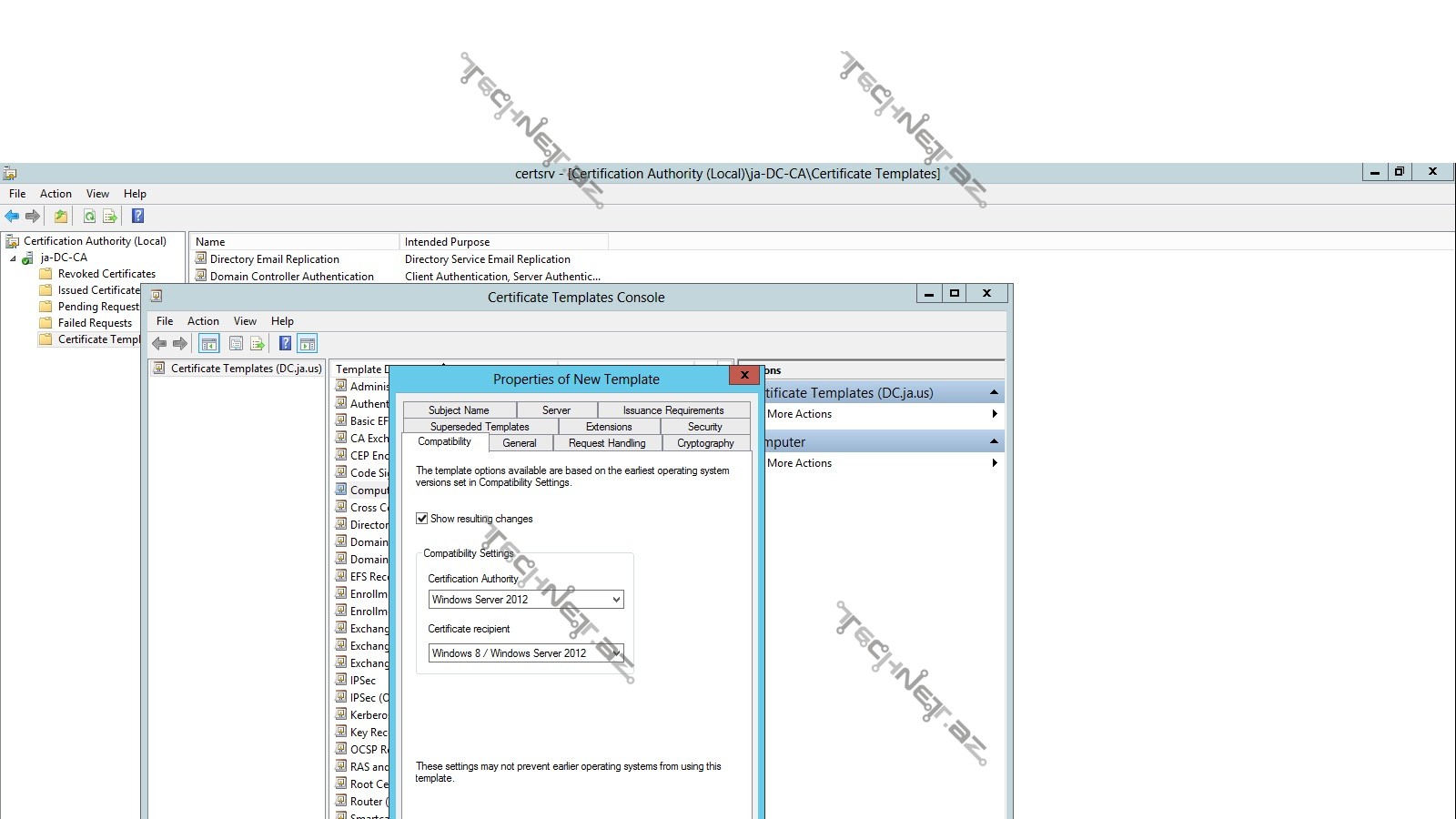1456x819 pixels.
Task: Click the Administrator template icon in the template list
Action: 341,386
